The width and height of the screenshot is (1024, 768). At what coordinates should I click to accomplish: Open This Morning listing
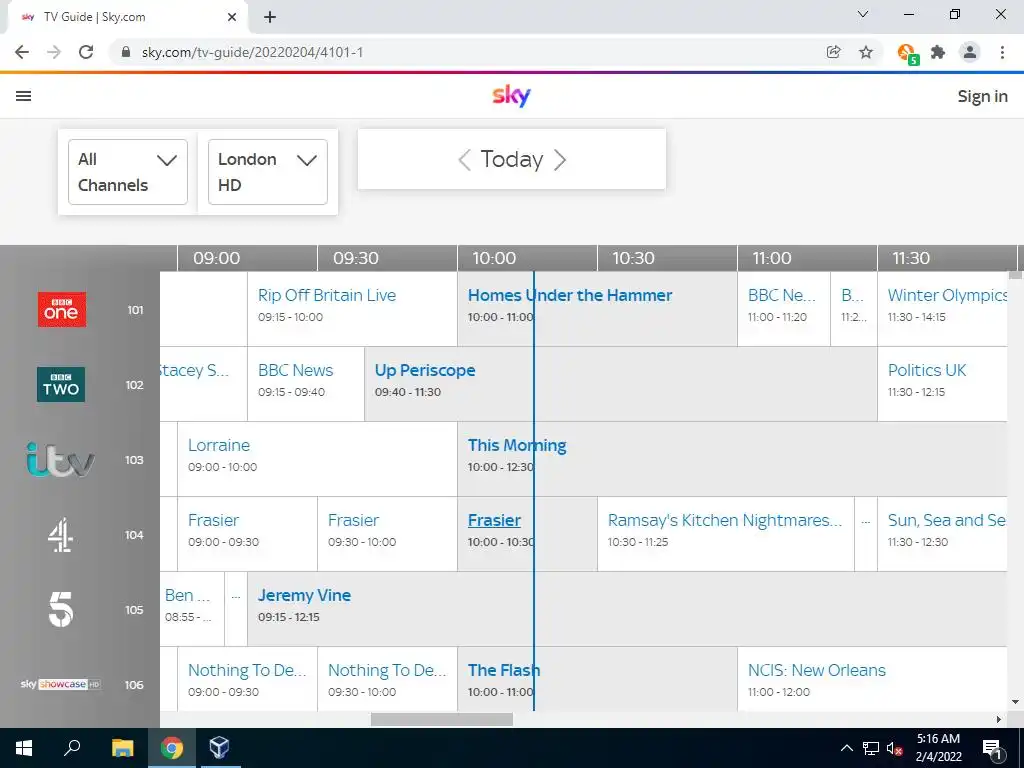point(732,459)
